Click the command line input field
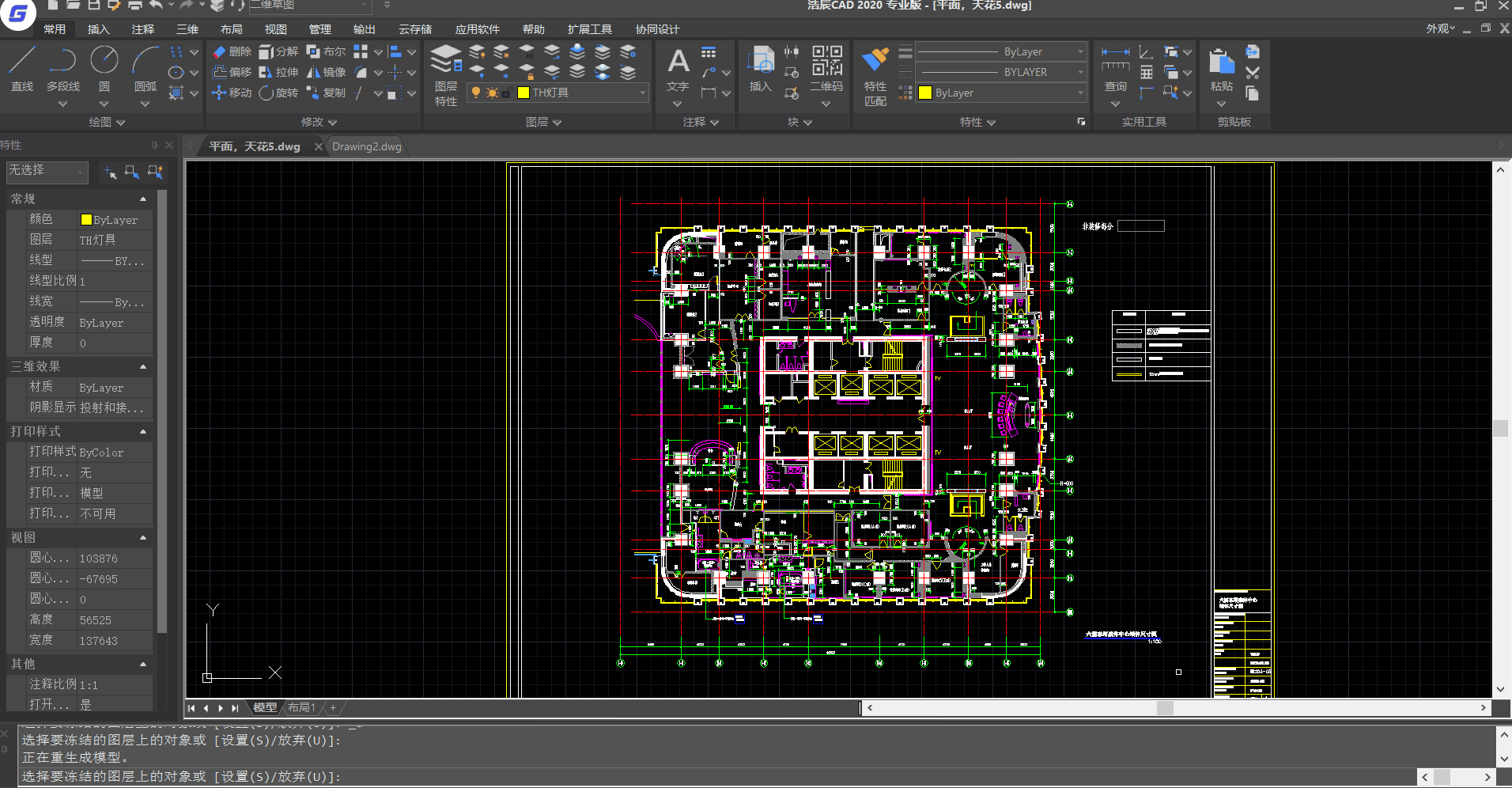This screenshot has height=788, width=1512. [x=712, y=777]
